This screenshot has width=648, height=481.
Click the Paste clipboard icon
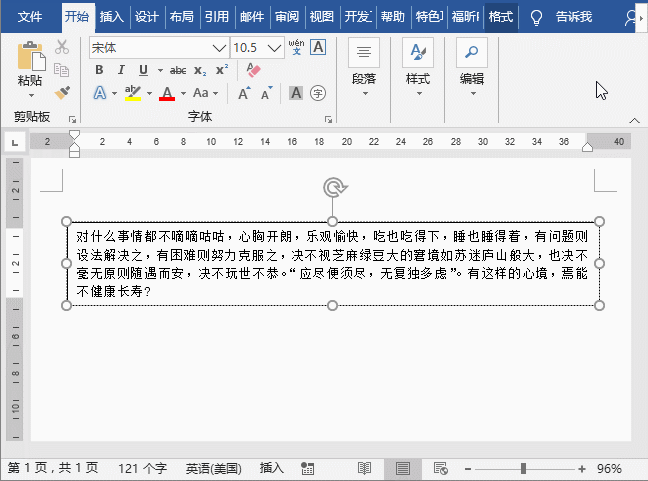pyautogui.click(x=31, y=56)
